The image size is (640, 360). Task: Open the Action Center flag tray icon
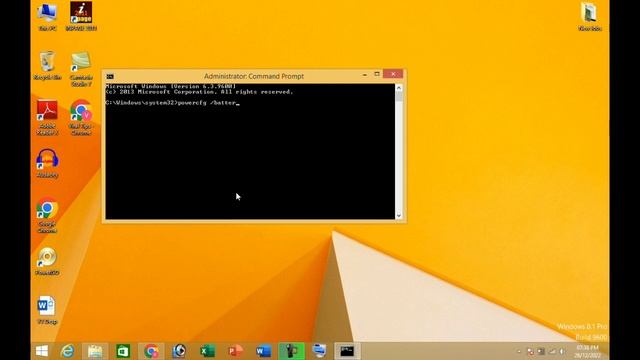coord(530,351)
